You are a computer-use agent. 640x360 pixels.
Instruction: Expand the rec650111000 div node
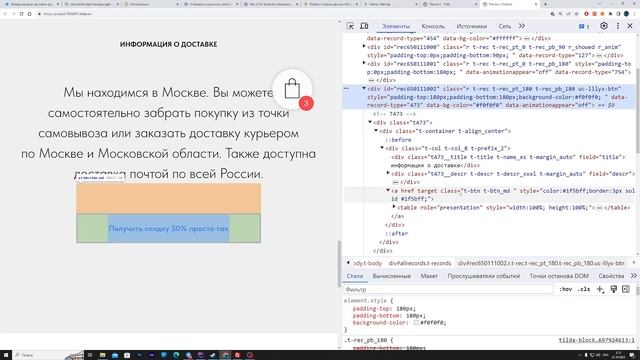pos(364,47)
